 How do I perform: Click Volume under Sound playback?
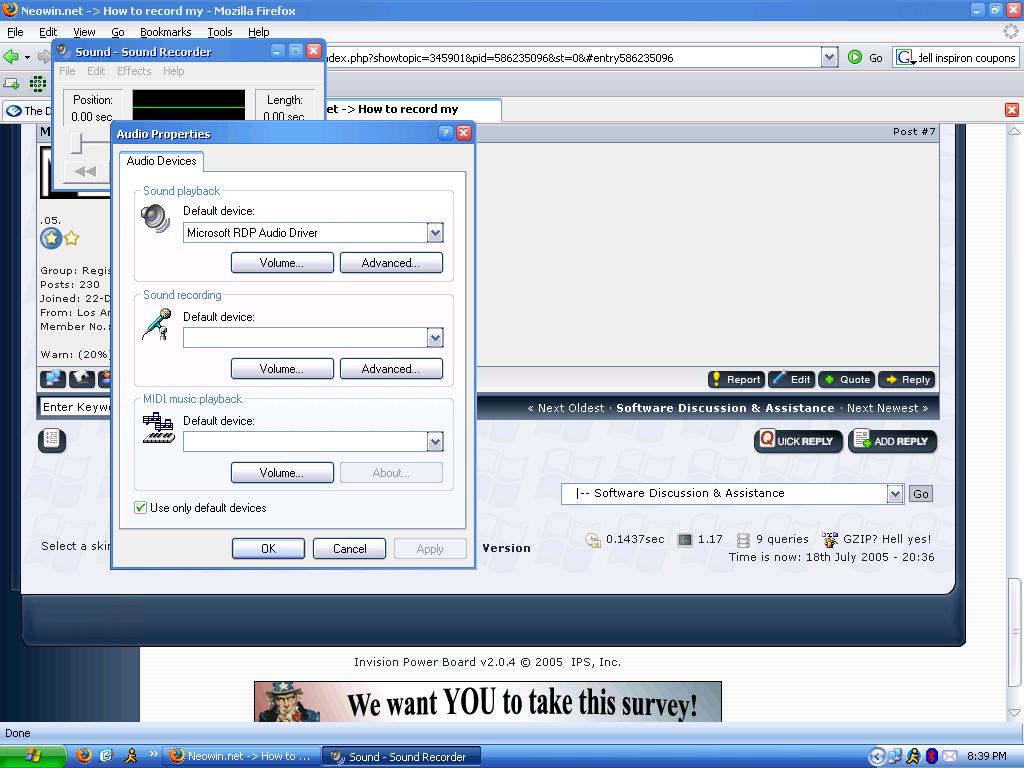point(282,263)
